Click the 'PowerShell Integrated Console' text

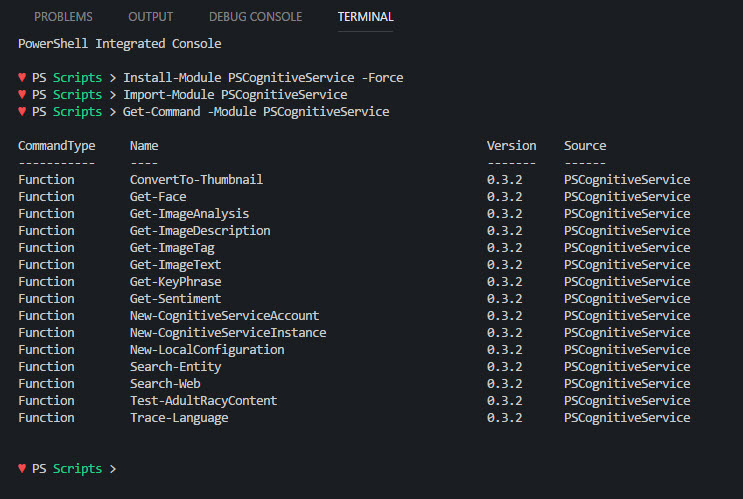pos(119,44)
